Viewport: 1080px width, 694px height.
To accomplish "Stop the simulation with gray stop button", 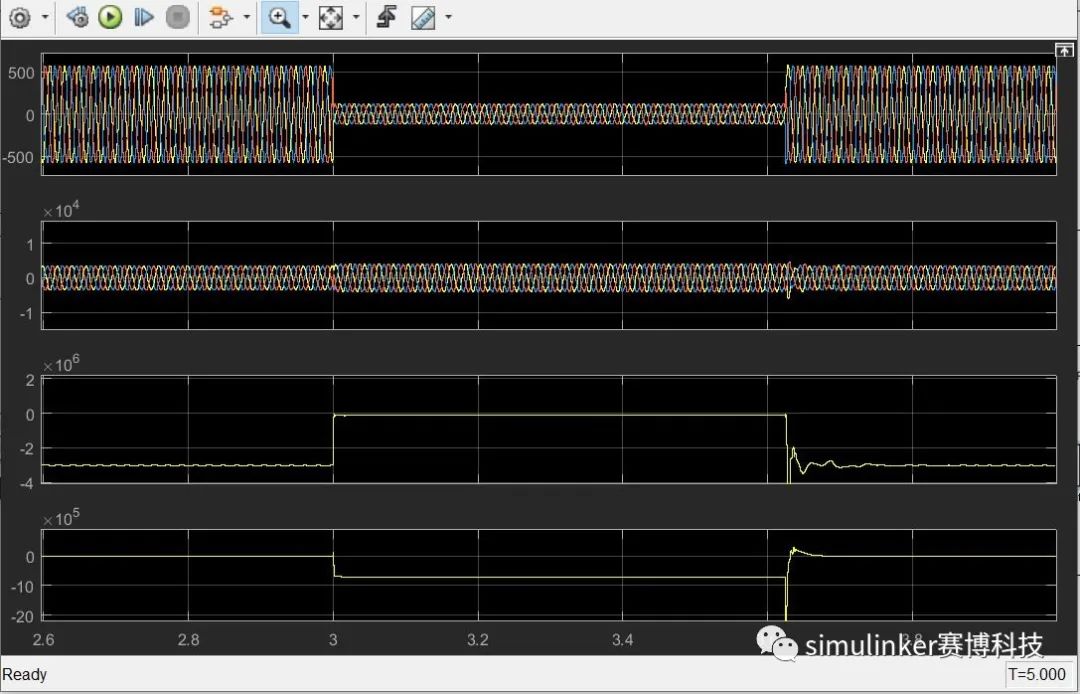I will point(178,17).
